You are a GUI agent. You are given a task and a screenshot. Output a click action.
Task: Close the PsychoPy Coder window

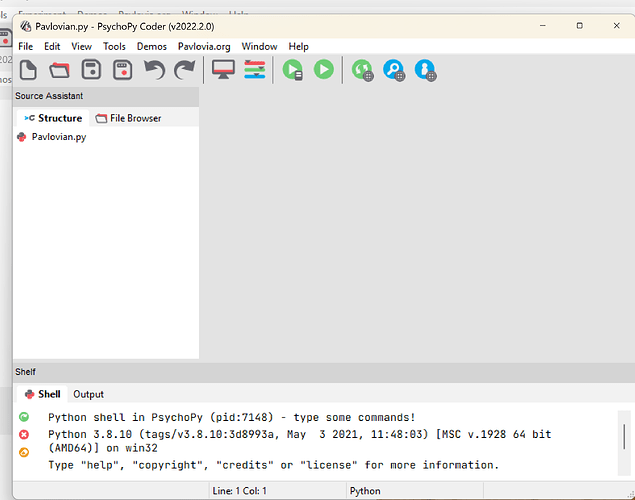[x=616, y=26]
